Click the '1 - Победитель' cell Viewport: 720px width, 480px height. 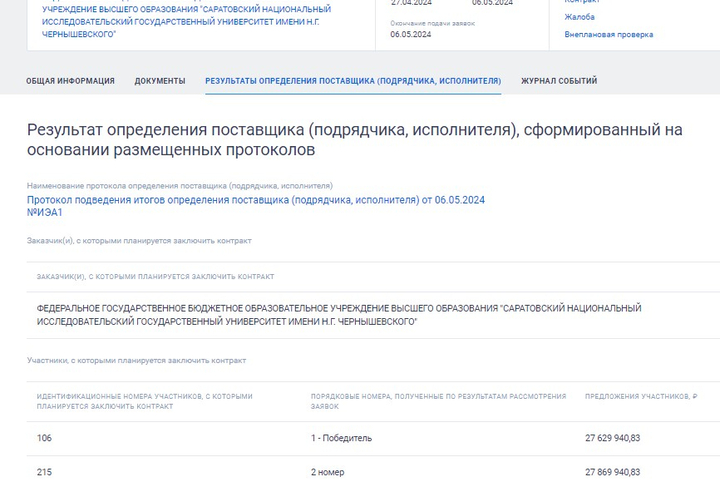tap(342, 438)
